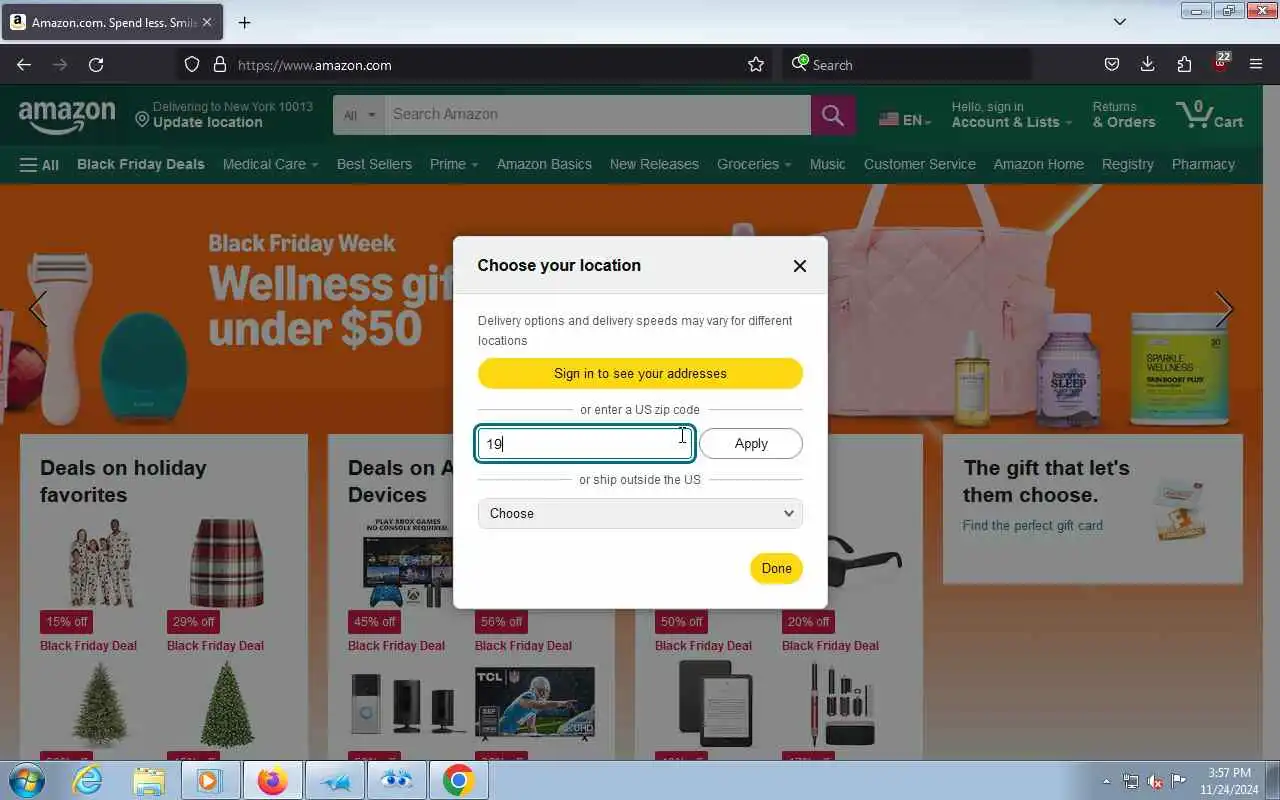Image resolution: width=1280 pixels, height=800 pixels.
Task: Open the Music nav item
Action: click(827, 164)
